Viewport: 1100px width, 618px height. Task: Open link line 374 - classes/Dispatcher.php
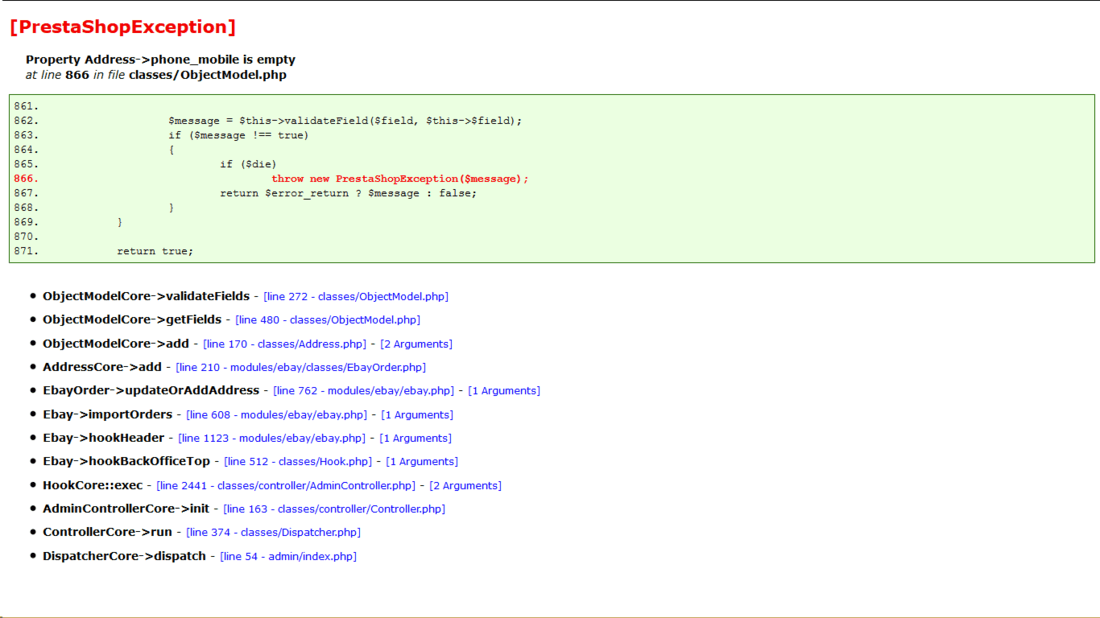(x=274, y=532)
